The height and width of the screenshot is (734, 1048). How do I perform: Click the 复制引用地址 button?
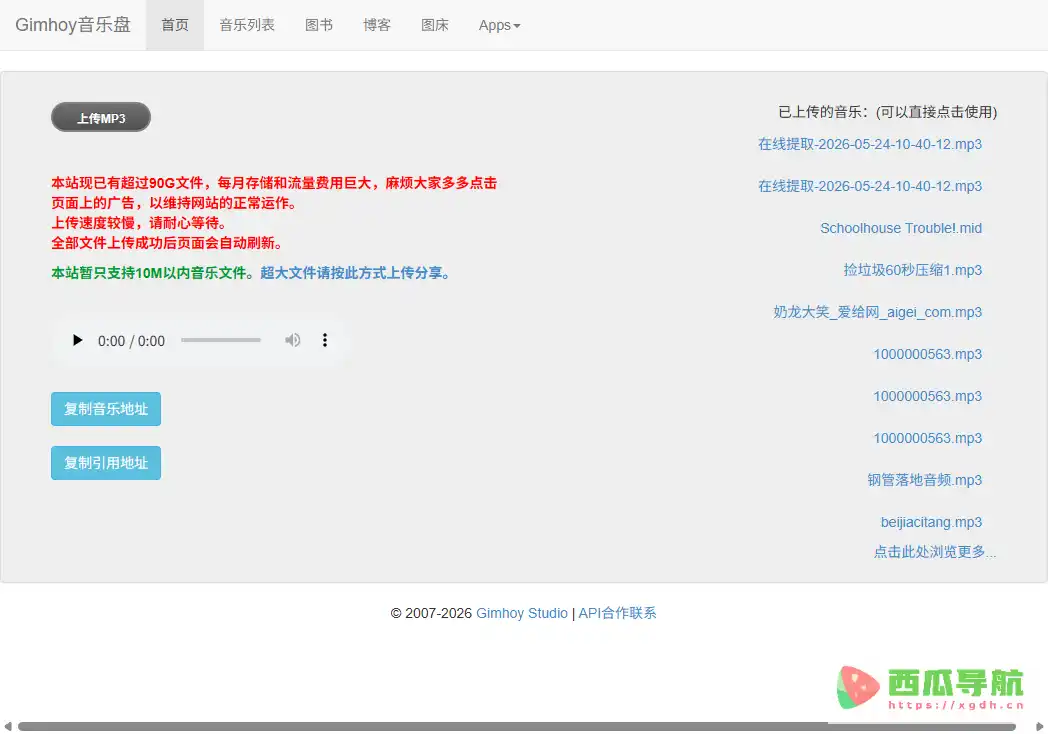coord(106,463)
